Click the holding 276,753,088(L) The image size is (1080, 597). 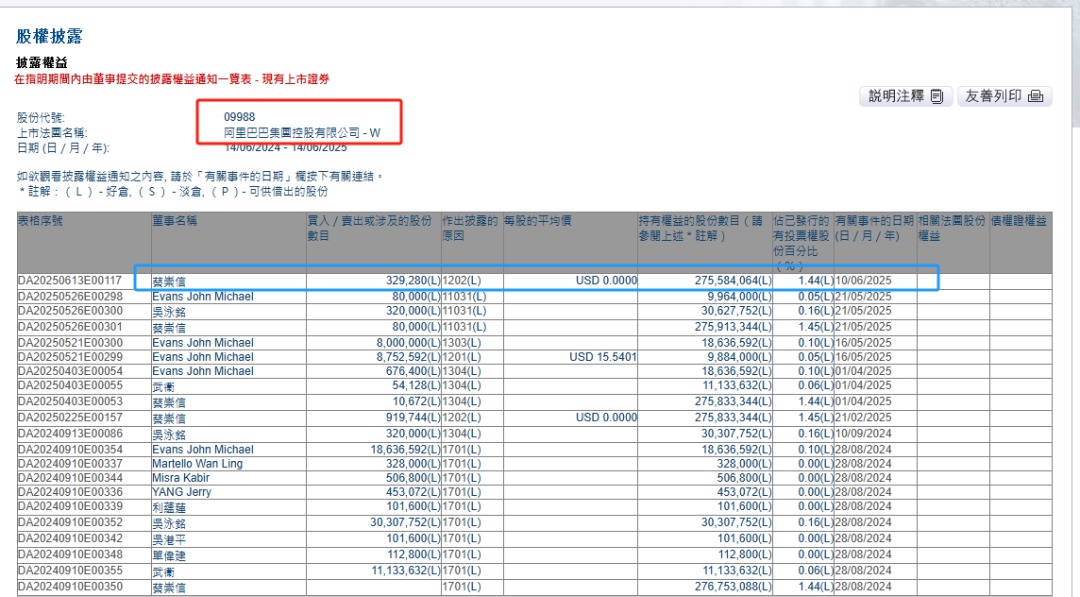733,587
